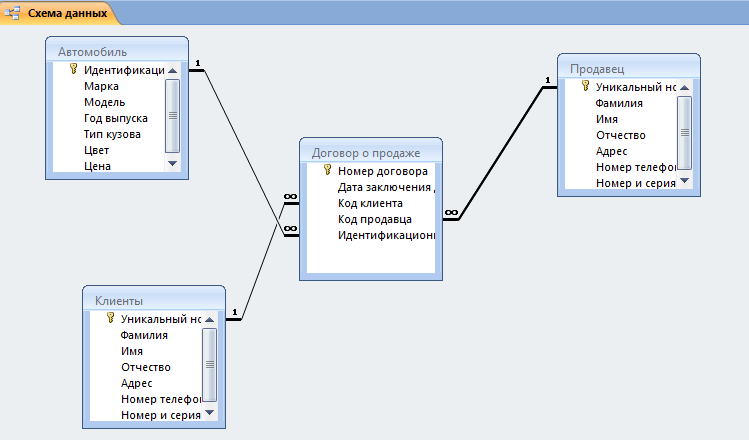Click the Автомобиль scrollbar thumb
This screenshot has height=440, width=749.
click(172, 116)
